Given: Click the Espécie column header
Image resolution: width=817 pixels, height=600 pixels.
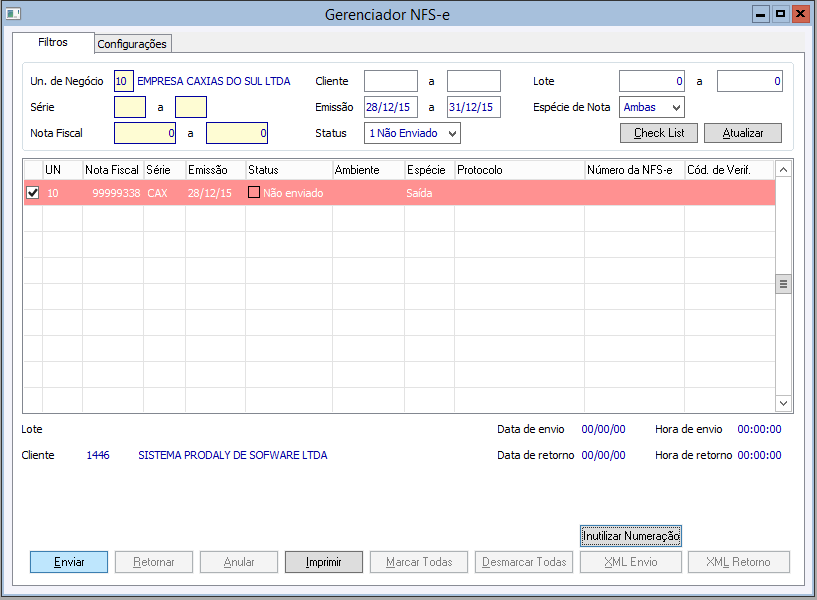Looking at the screenshot, I should (x=429, y=170).
